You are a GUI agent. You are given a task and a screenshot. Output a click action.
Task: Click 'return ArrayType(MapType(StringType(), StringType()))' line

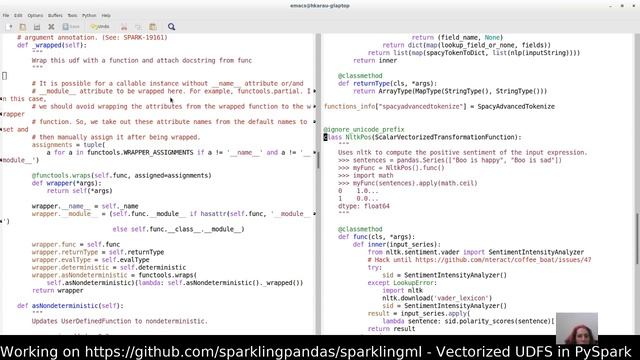pos(450,91)
